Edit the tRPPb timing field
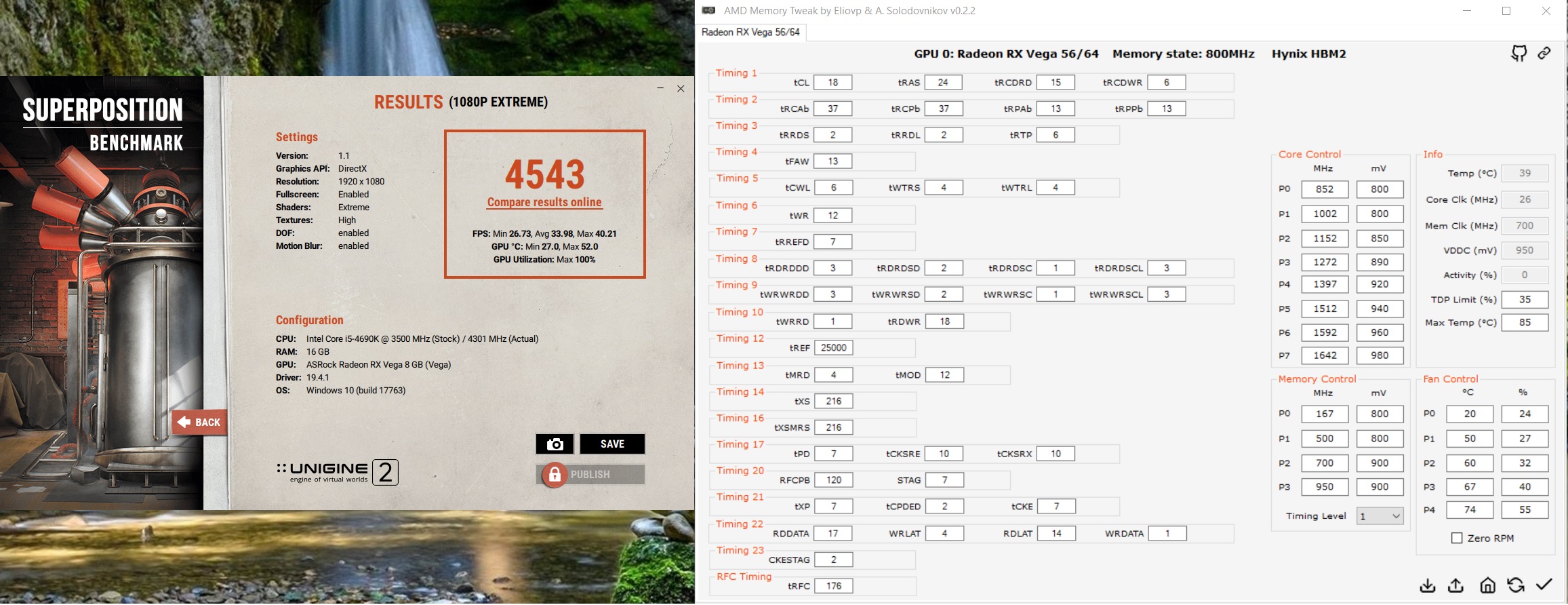The height and width of the screenshot is (605, 1568). 1167,109
